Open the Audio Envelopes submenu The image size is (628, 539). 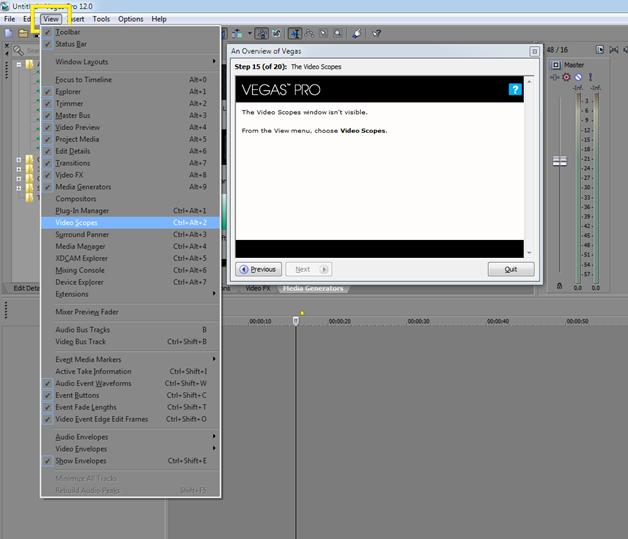pyautogui.click(x=130, y=437)
